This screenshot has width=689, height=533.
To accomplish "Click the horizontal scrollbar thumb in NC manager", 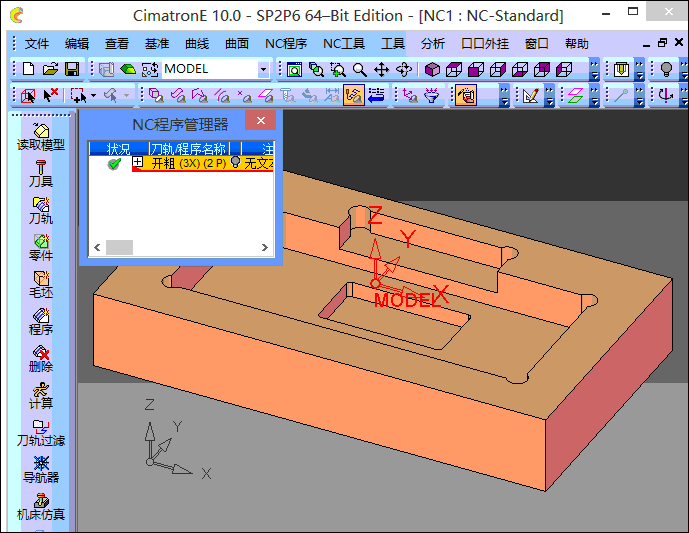I will [120, 247].
